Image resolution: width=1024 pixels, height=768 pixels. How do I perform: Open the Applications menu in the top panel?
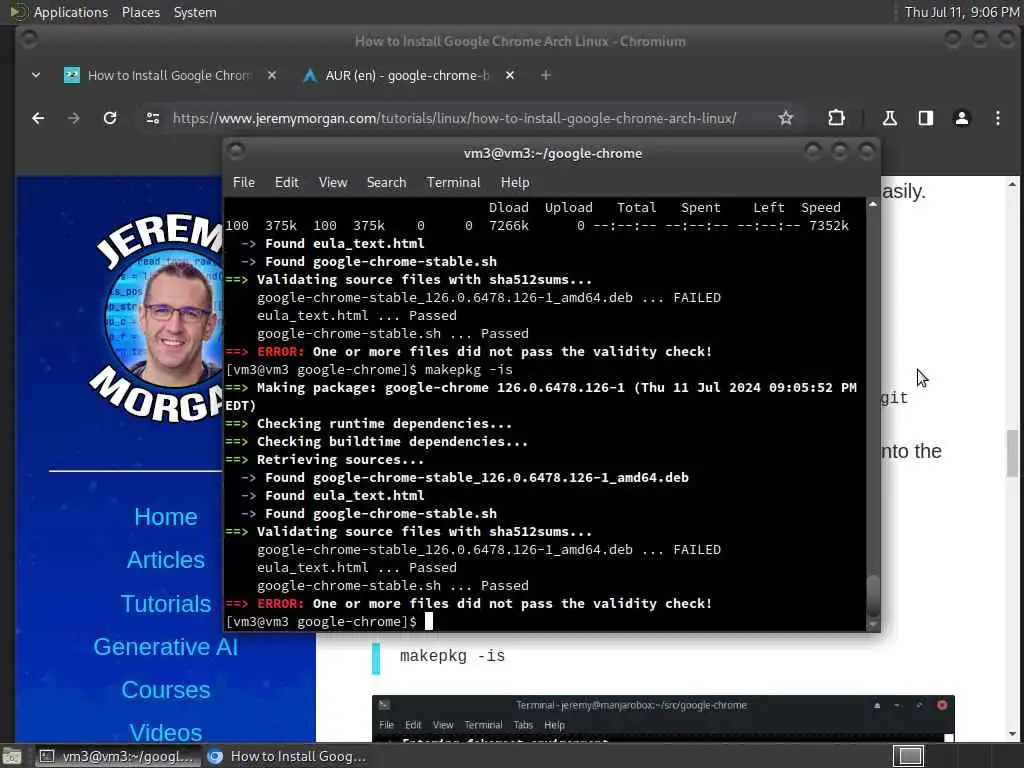(71, 12)
